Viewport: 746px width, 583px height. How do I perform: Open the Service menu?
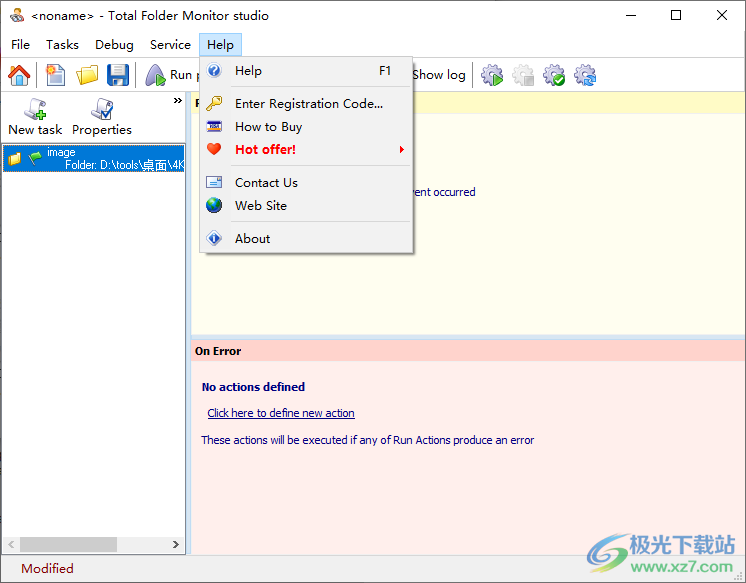pos(170,45)
